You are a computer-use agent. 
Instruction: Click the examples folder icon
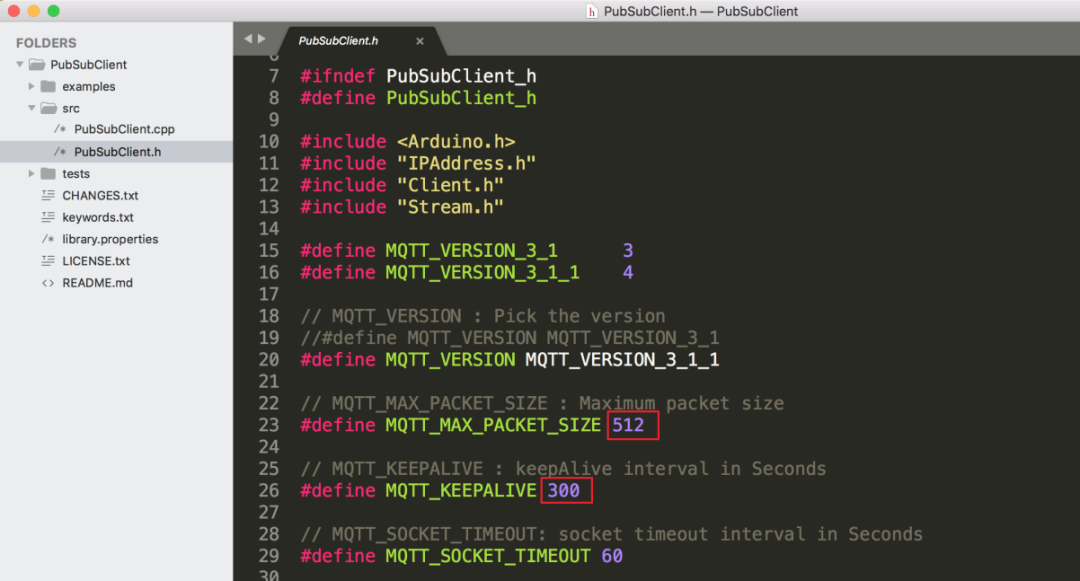(48, 87)
